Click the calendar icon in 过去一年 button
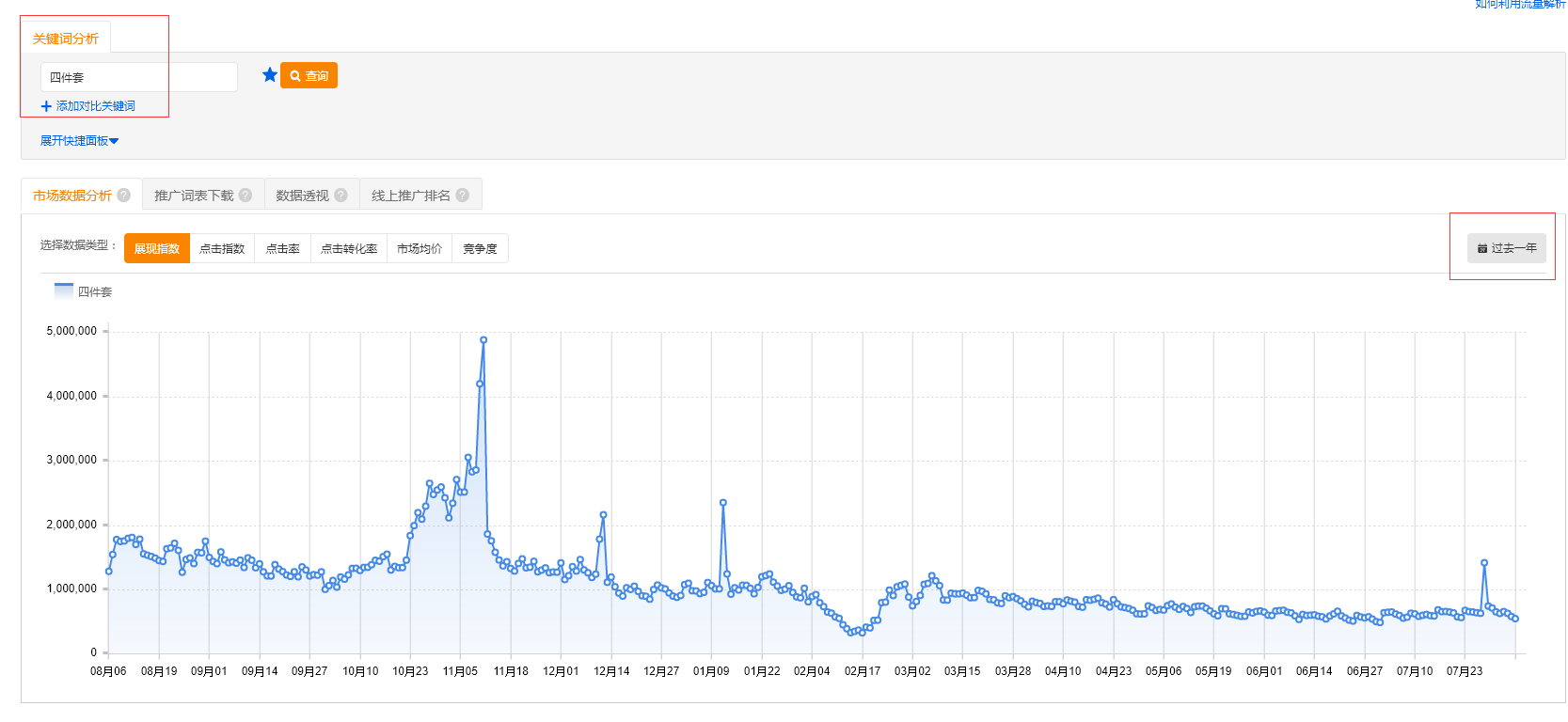The width and height of the screenshot is (1568, 722). click(x=1482, y=248)
